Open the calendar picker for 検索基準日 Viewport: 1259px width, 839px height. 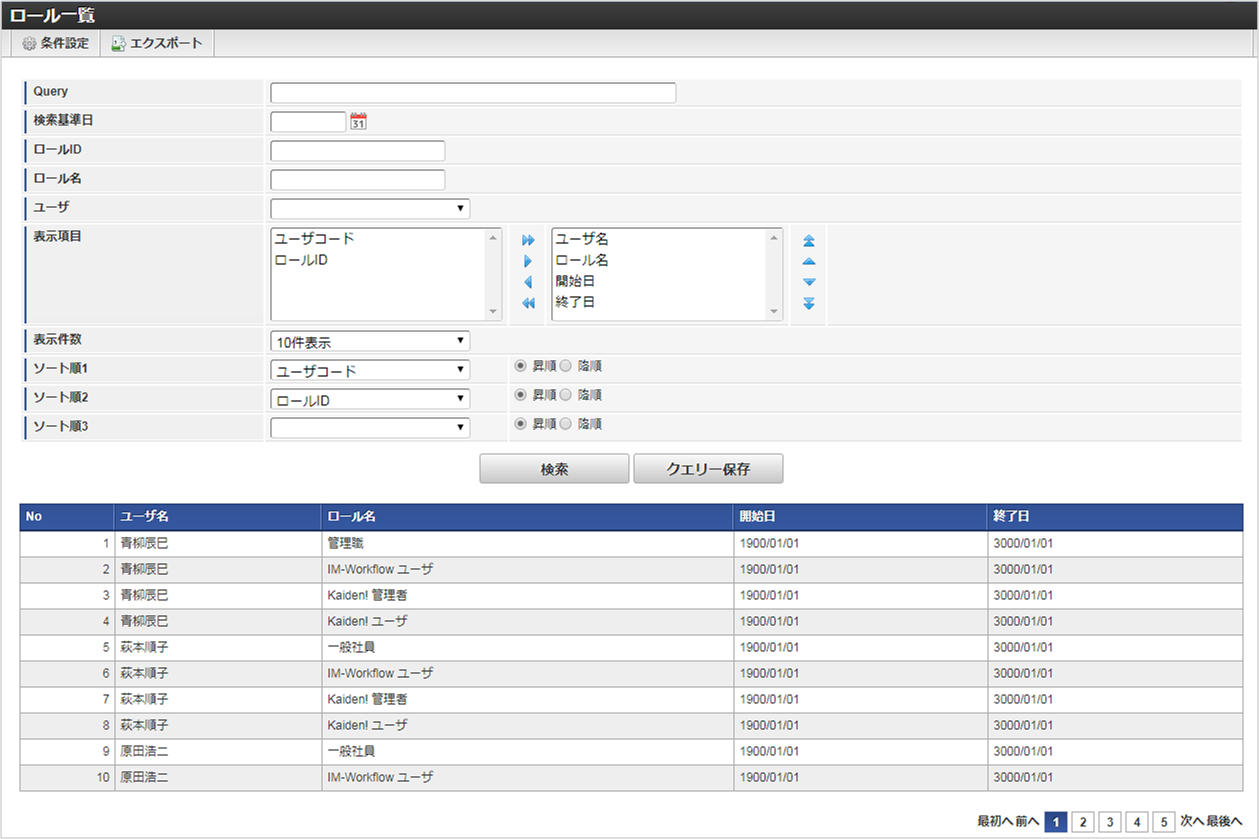pos(359,122)
